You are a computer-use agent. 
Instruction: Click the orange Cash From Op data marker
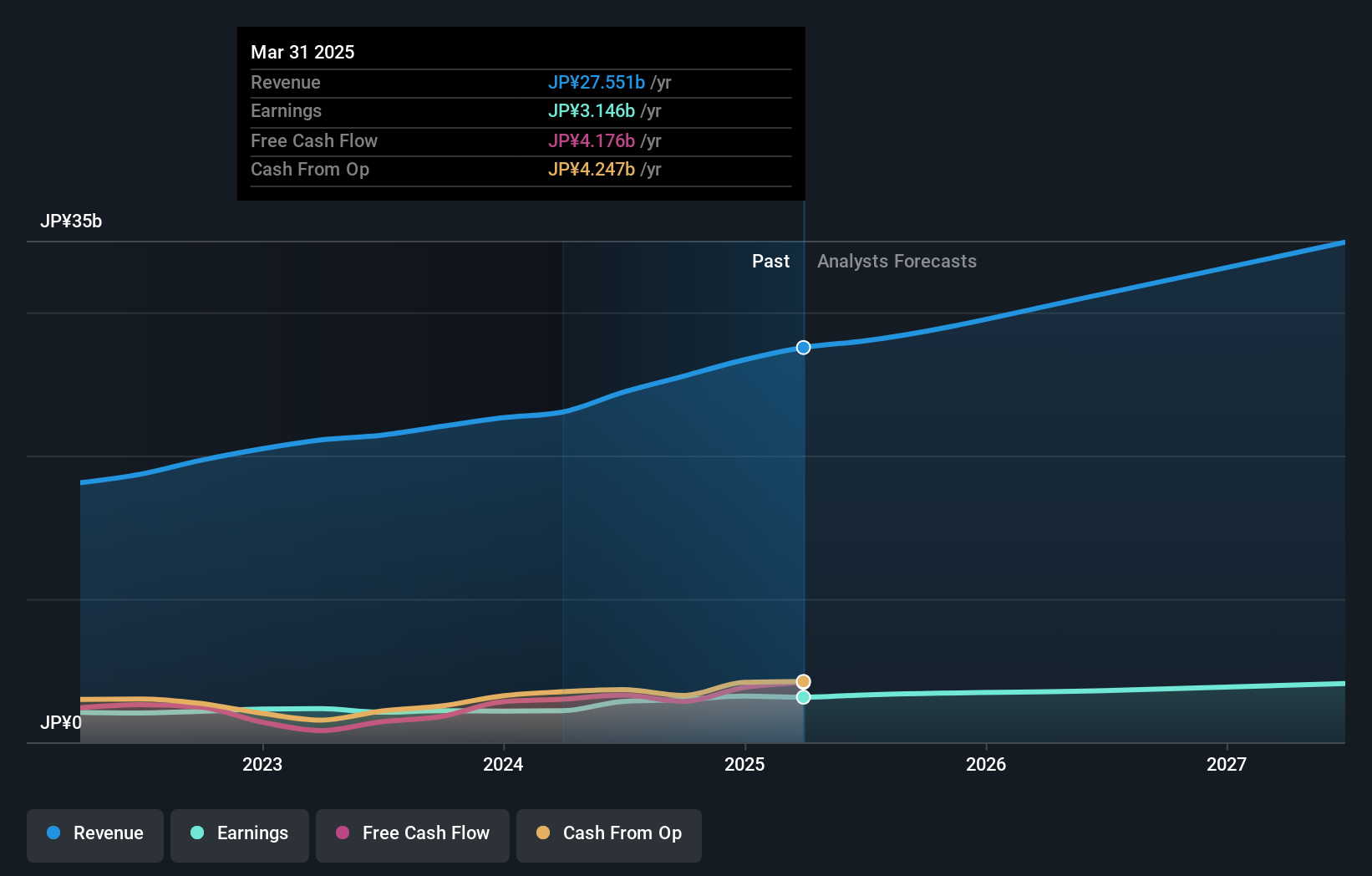pos(803,681)
